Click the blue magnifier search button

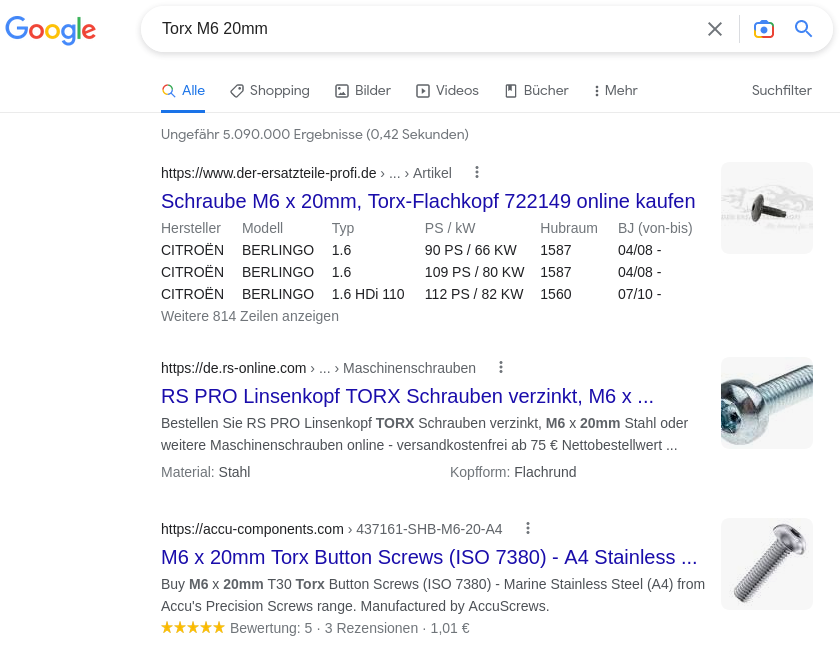(x=803, y=29)
